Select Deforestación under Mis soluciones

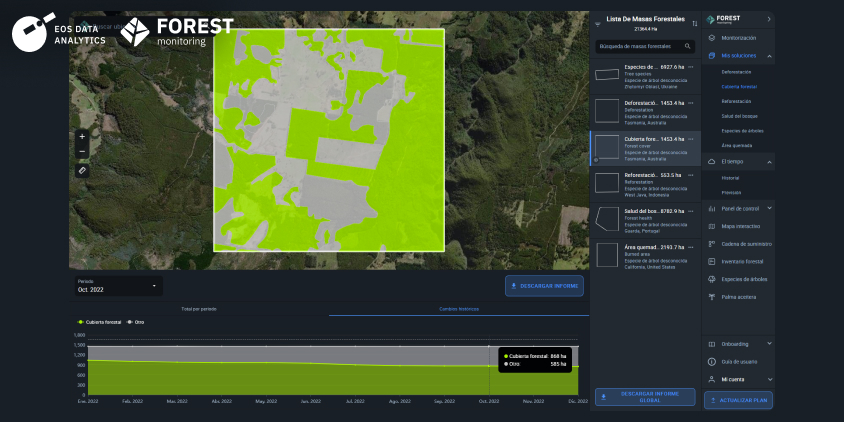point(736,72)
